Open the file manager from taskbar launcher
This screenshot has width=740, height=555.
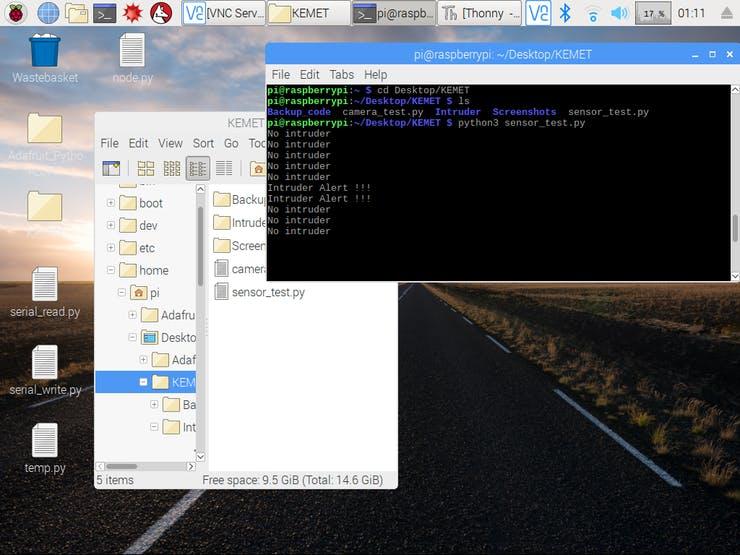coord(76,13)
